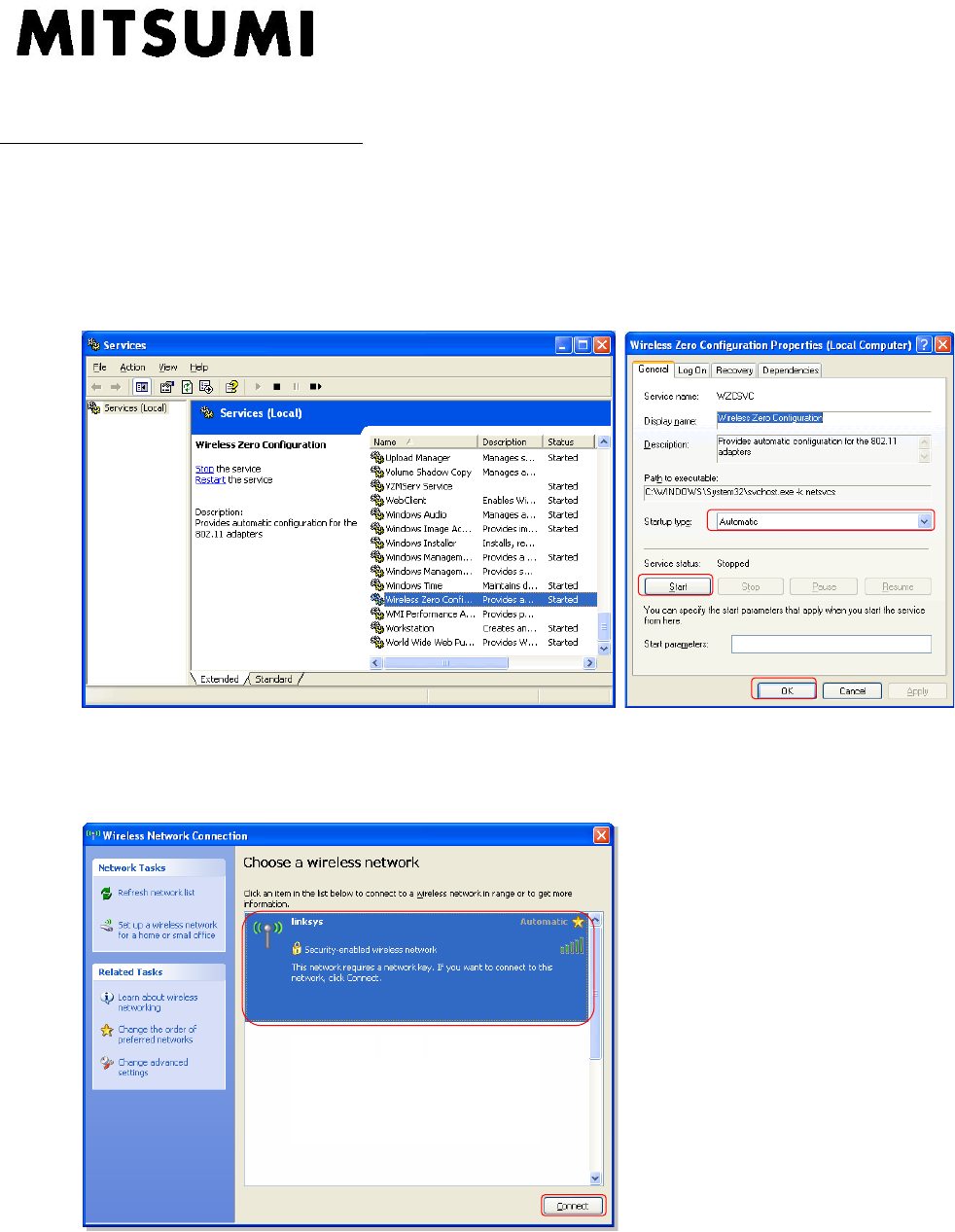Open Properties via Services toolbar icon

(x=166, y=386)
